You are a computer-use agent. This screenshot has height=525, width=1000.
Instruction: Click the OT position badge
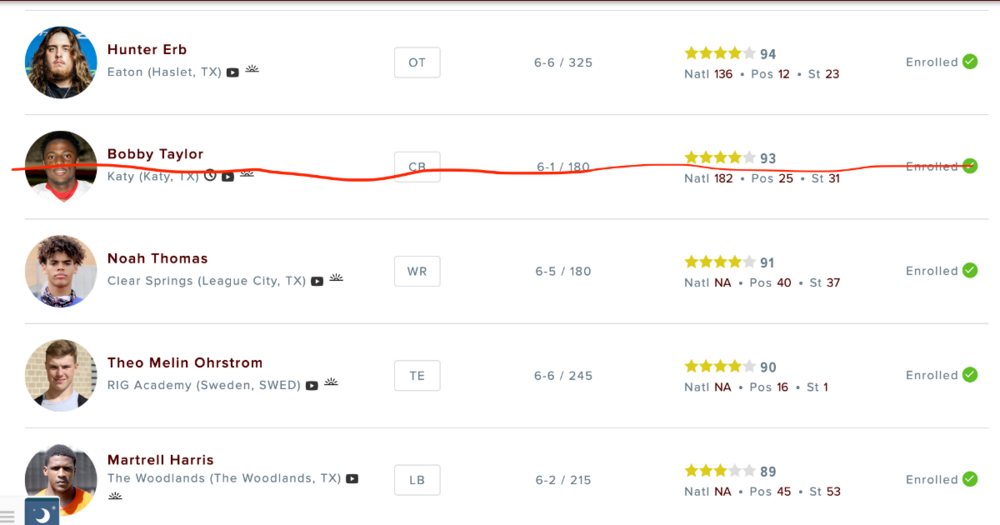[x=417, y=62]
